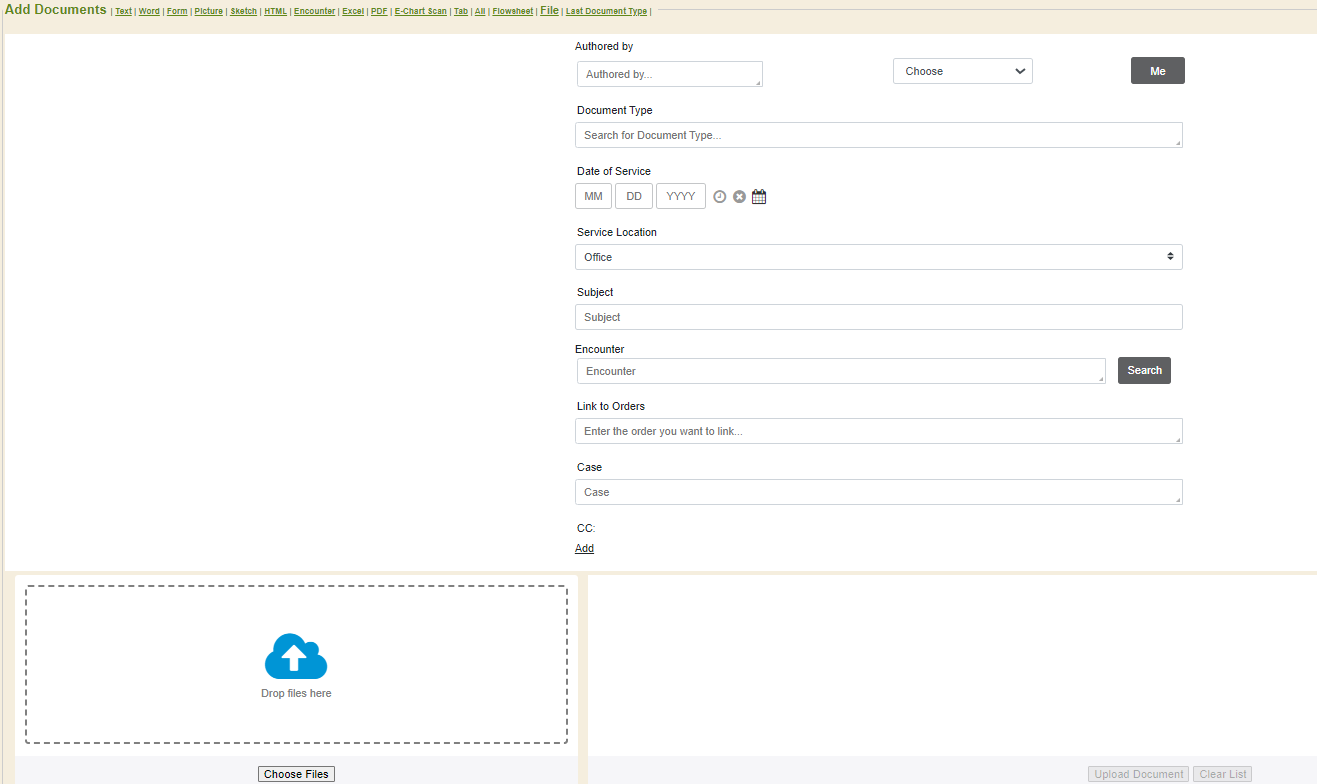Select the E-Chart Scan tab

coord(420,11)
